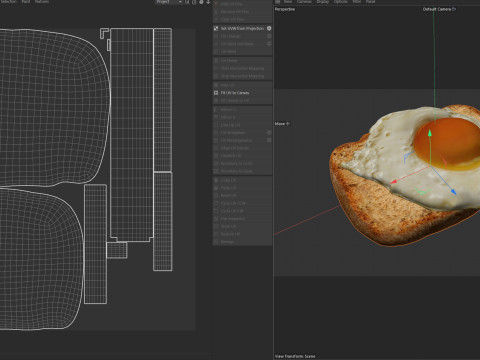Click the green Y-axis gizmo arrow
Image resolution: width=480 pixels, height=360 pixels.
pyautogui.click(x=430, y=133)
